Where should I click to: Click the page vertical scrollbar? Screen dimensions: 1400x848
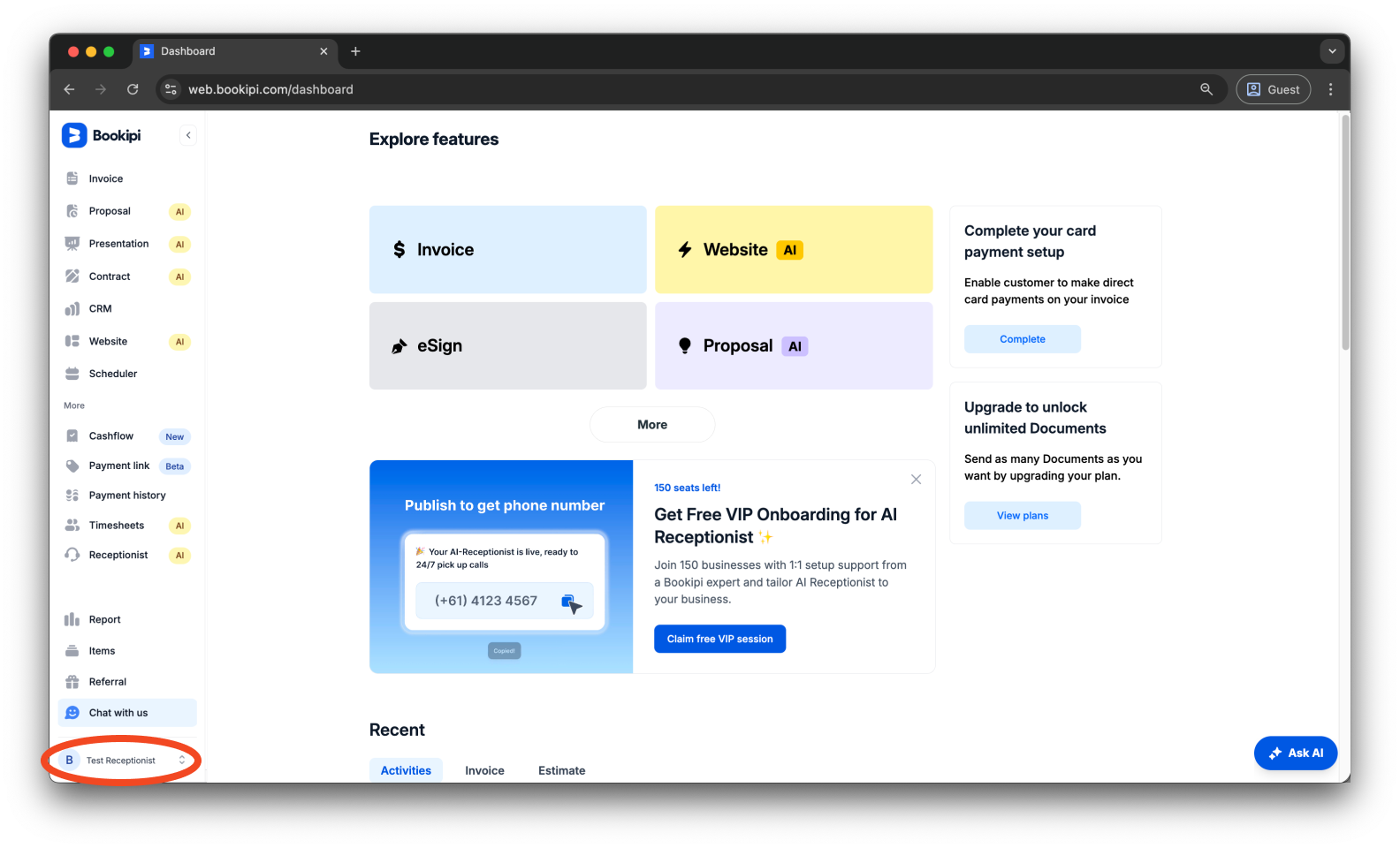(1345, 233)
